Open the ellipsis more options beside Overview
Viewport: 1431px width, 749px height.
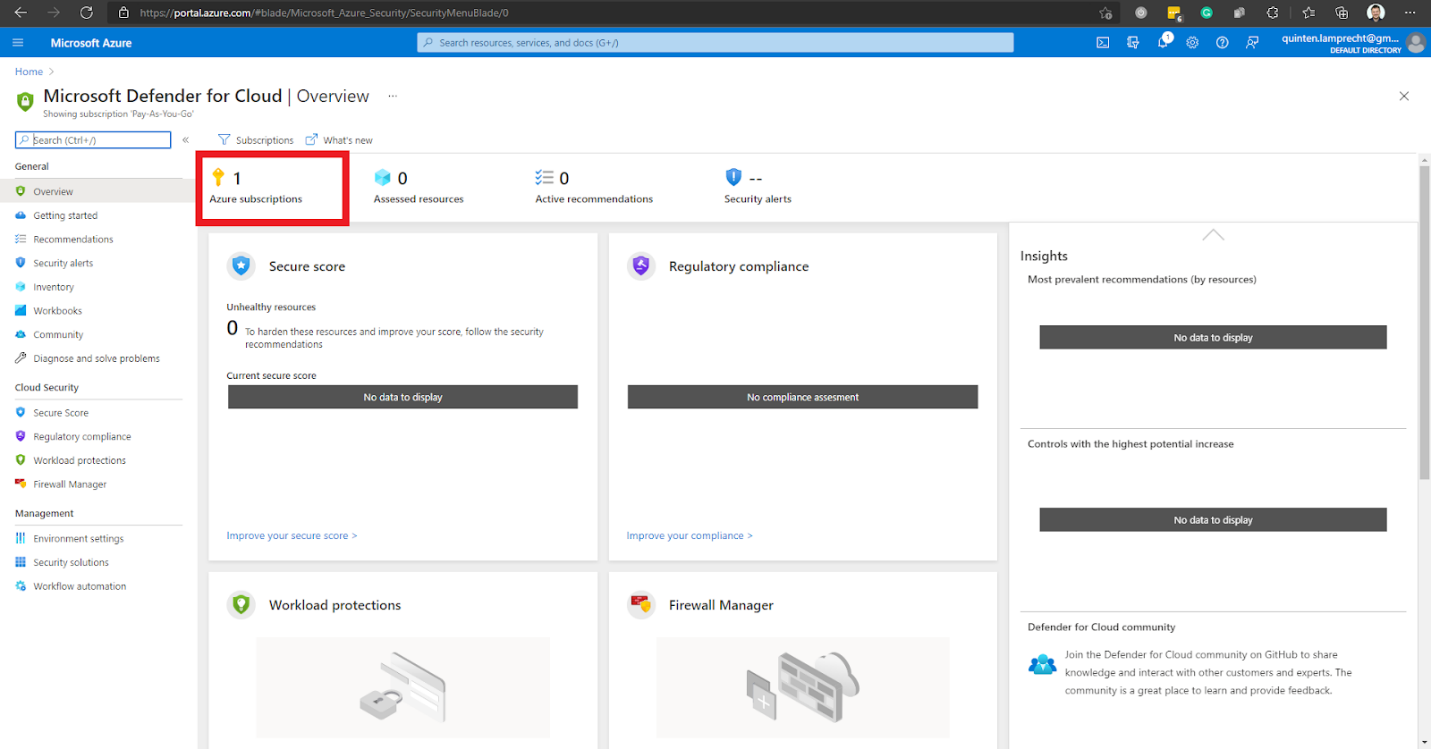(393, 96)
